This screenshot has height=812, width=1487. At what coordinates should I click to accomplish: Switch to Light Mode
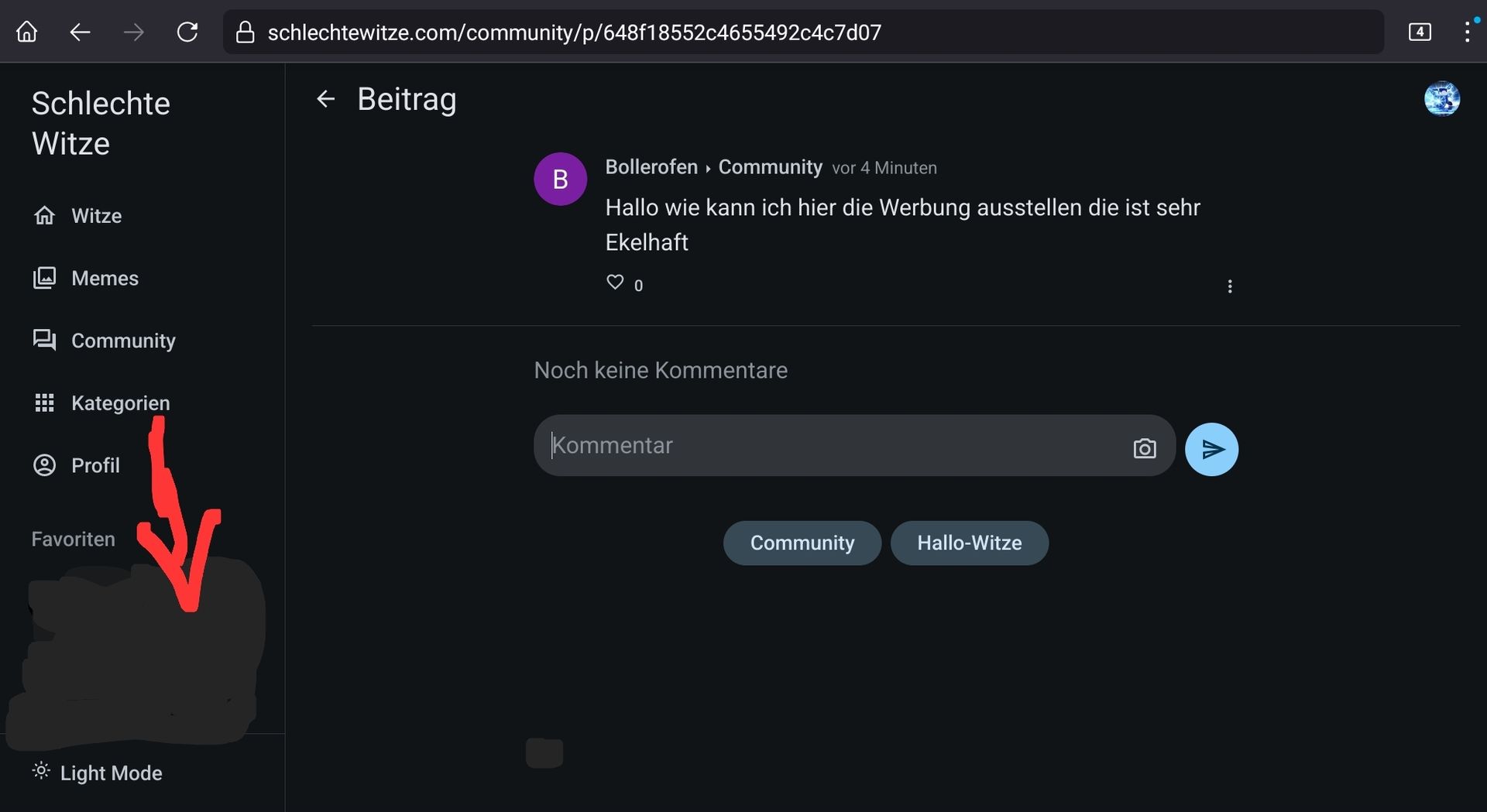click(98, 773)
